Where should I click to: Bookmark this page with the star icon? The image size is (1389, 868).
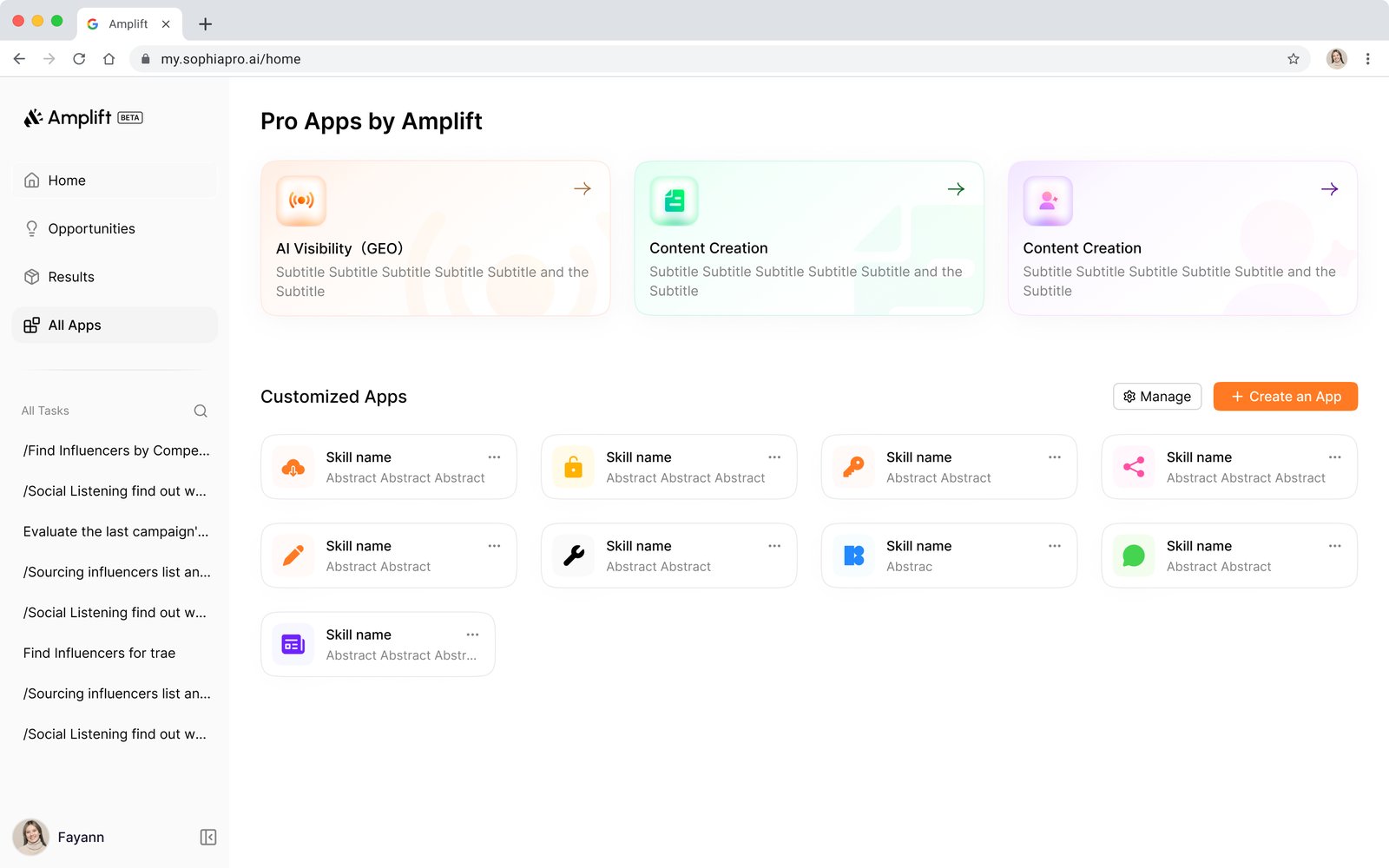(1294, 59)
